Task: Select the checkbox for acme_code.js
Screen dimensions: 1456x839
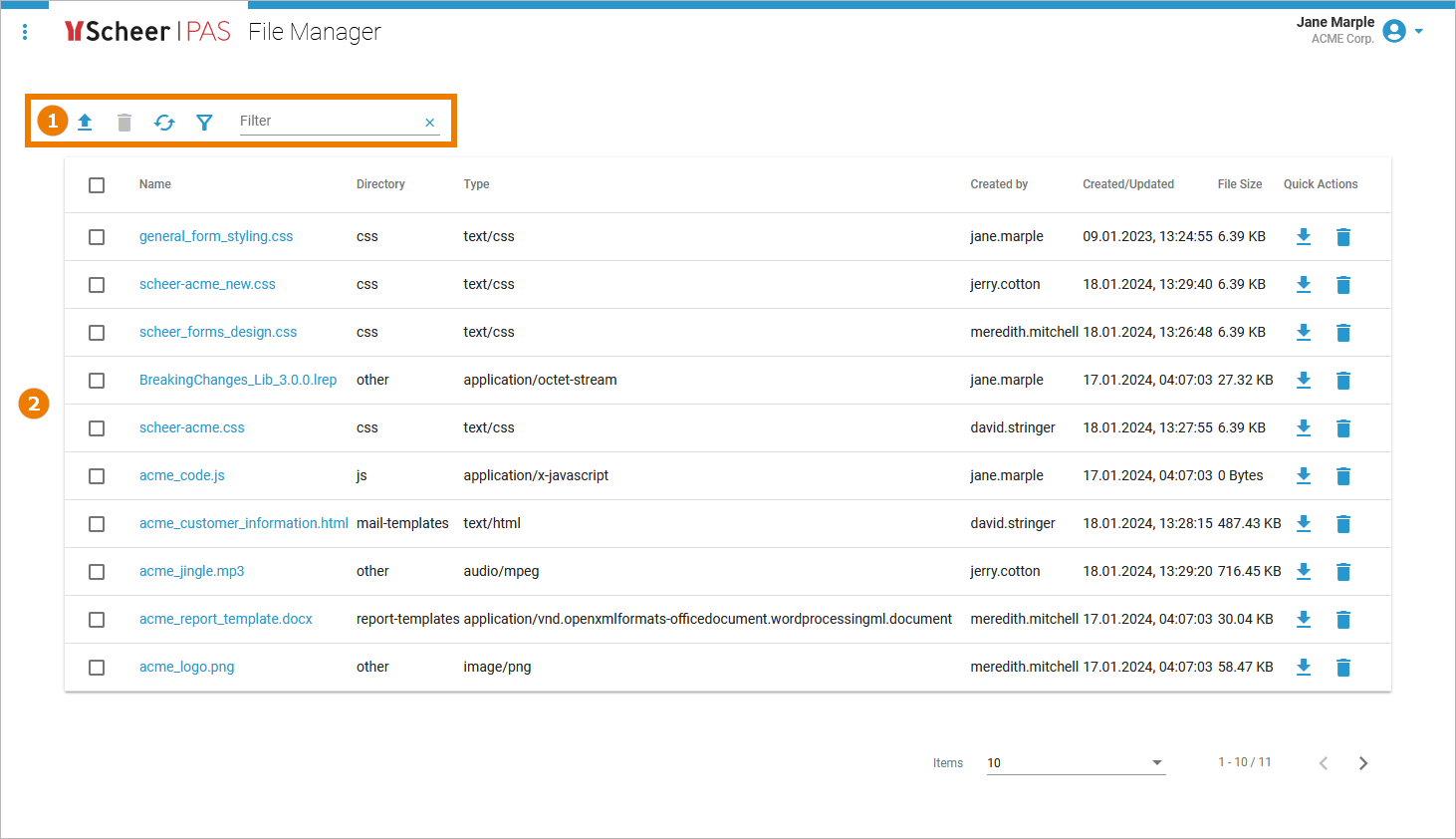Action: (97, 475)
